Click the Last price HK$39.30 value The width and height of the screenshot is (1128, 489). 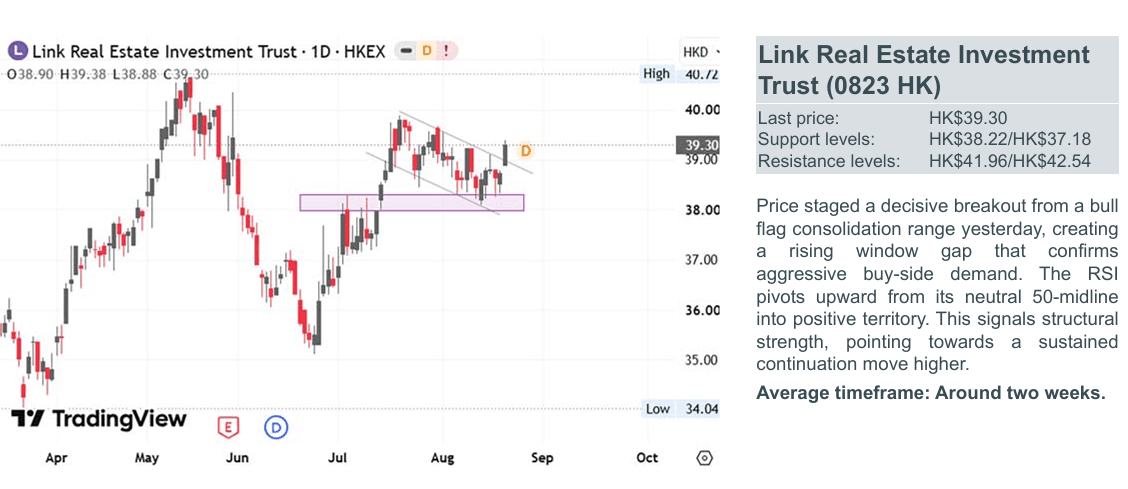(968, 119)
